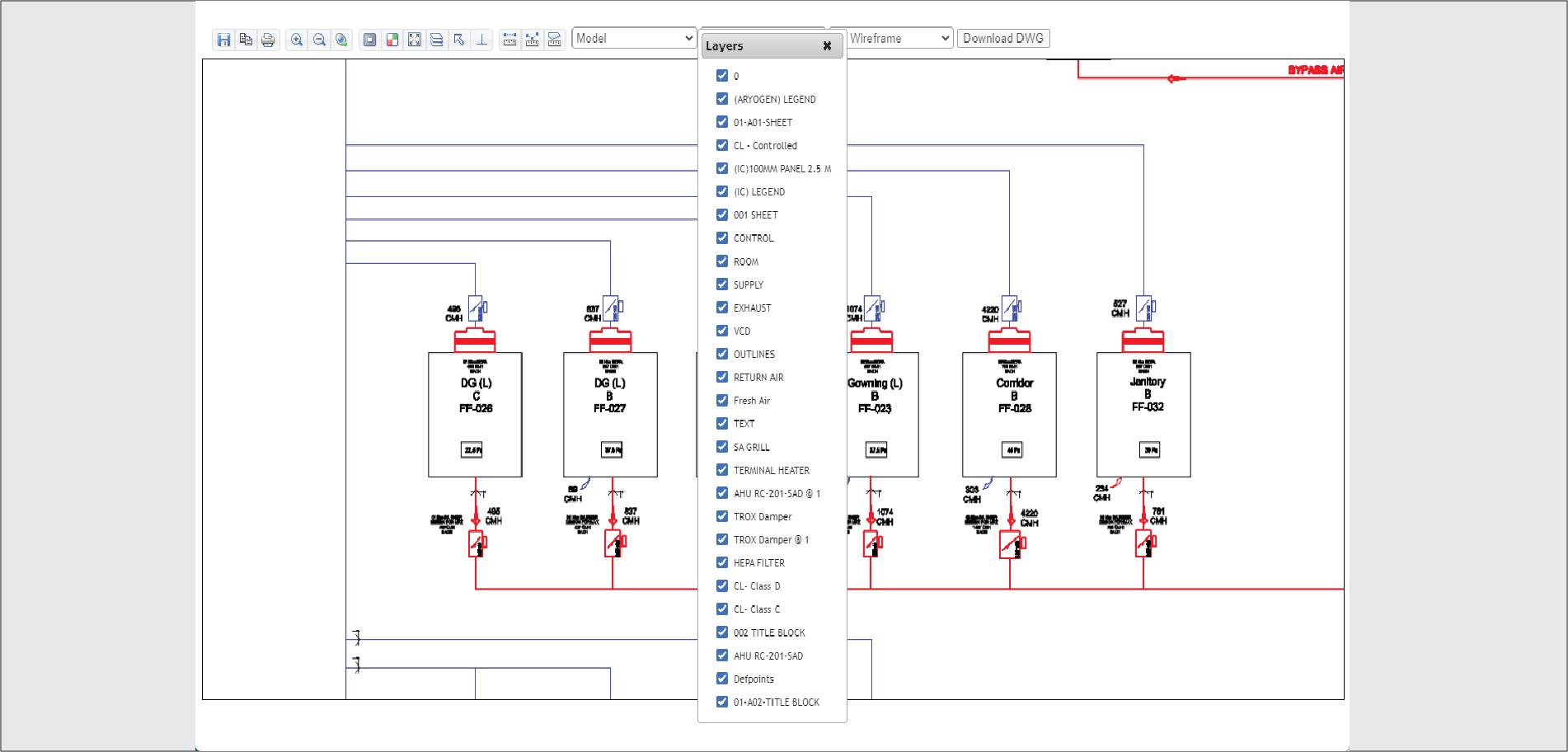Click the Zoom In magnifier icon
Viewport: 1568px width, 752px height.
(297, 40)
